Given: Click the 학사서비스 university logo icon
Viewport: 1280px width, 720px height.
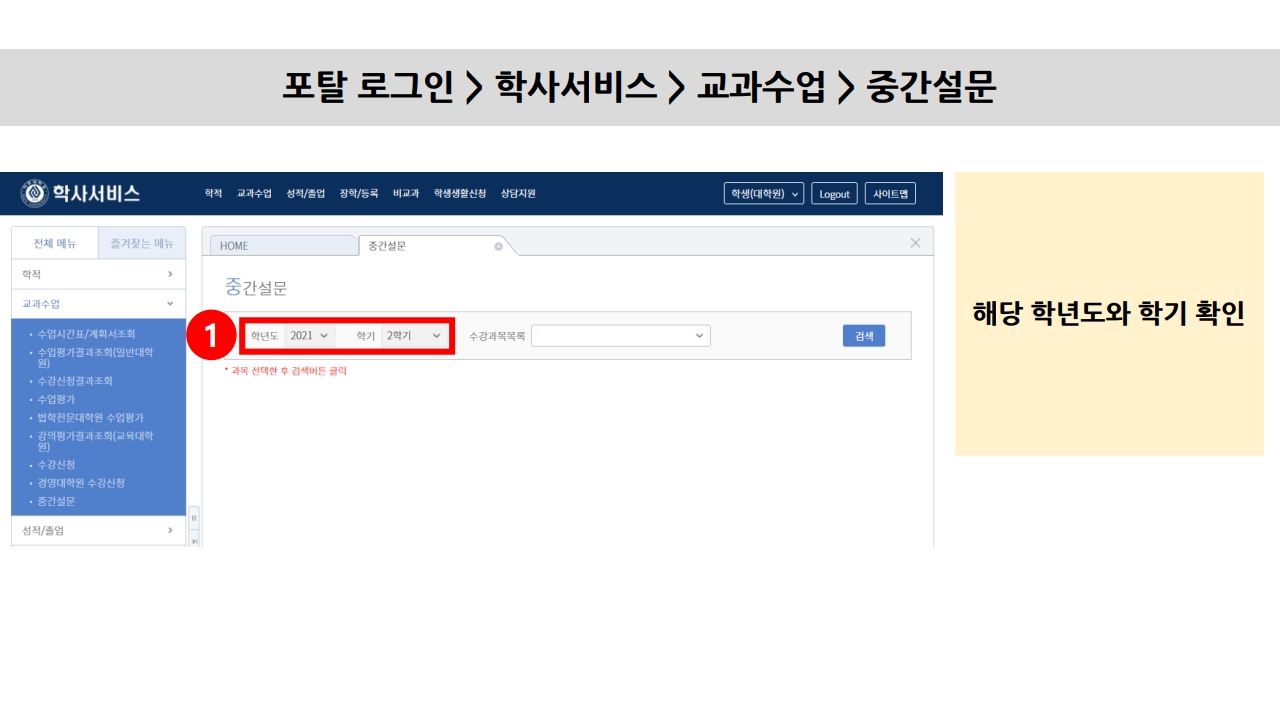Looking at the screenshot, I should point(34,193).
